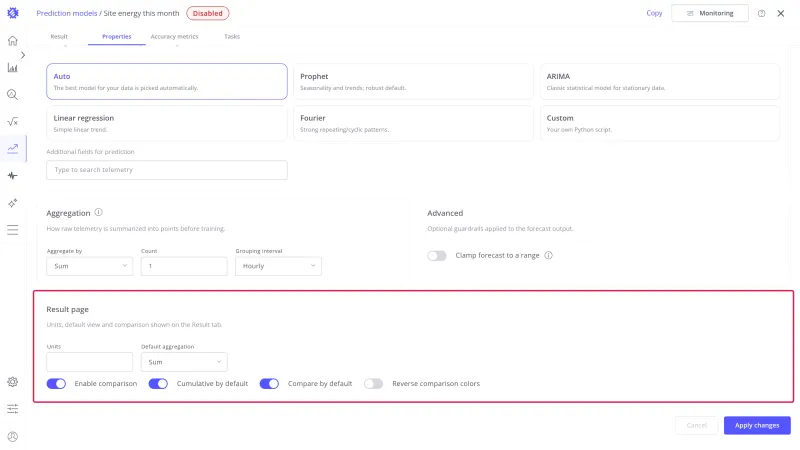Select the Auto model card
The height and width of the screenshot is (450, 800).
(x=167, y=81)
